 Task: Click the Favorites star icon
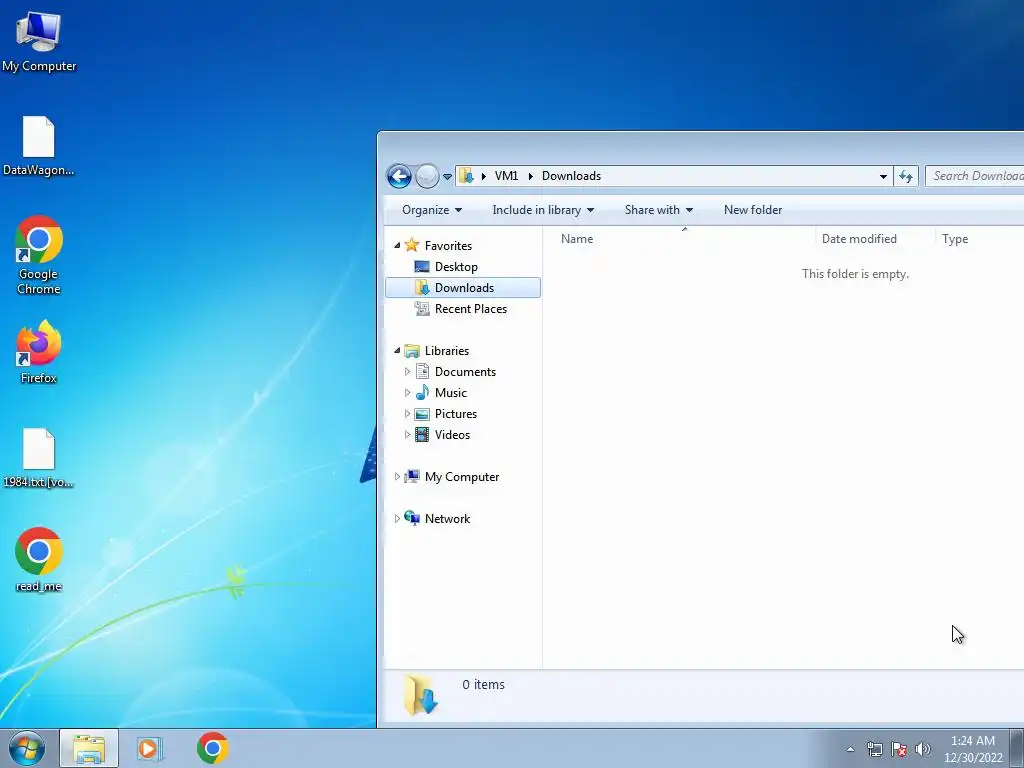411,245
